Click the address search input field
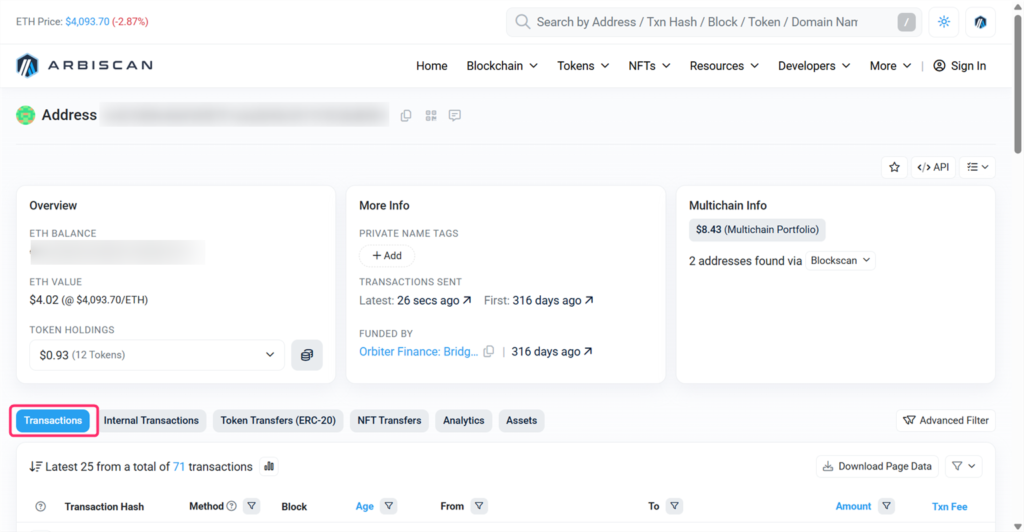 [700, 22]
